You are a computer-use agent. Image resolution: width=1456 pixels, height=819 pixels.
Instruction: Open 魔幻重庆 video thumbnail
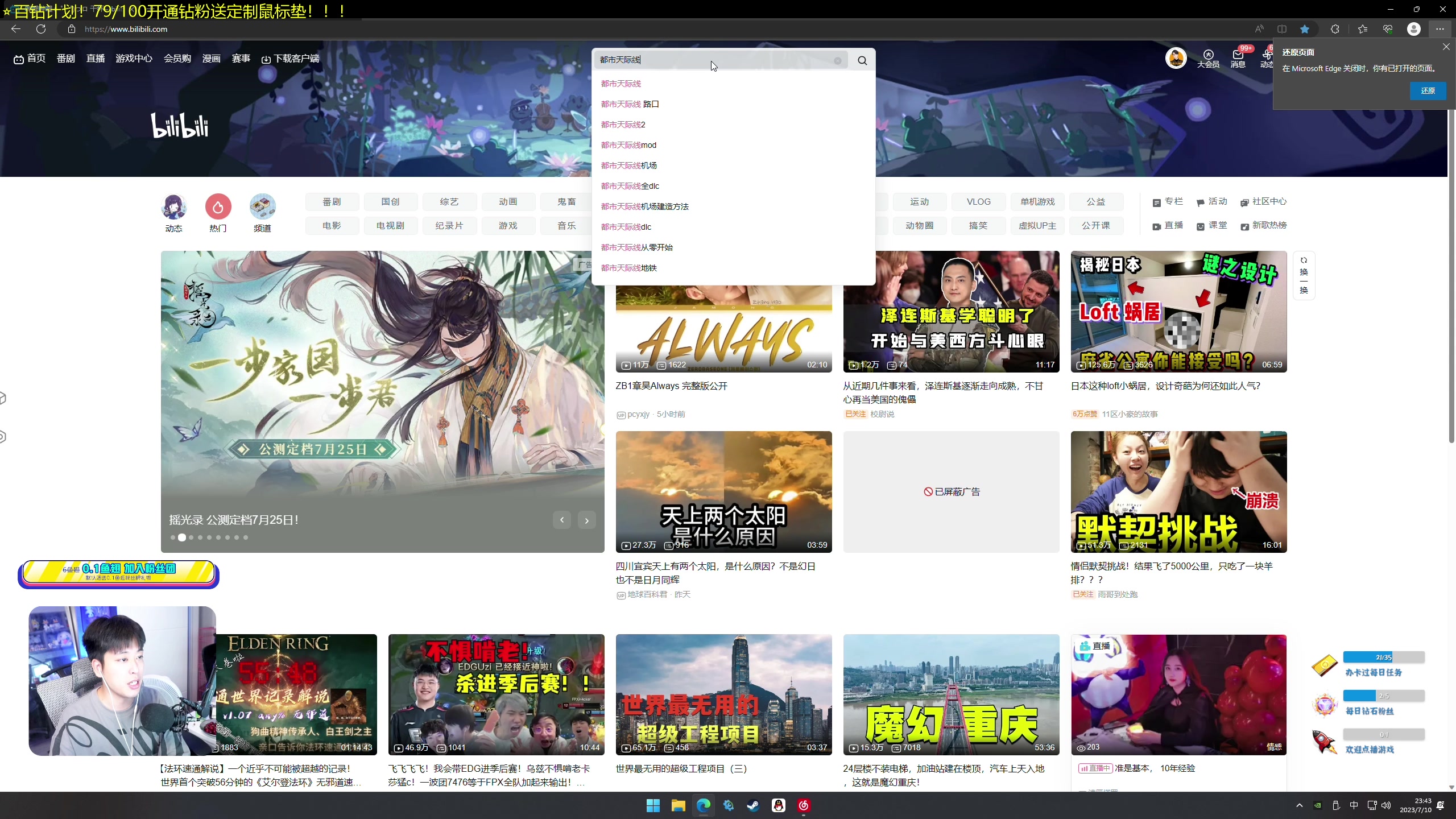(x=951, y=694)
